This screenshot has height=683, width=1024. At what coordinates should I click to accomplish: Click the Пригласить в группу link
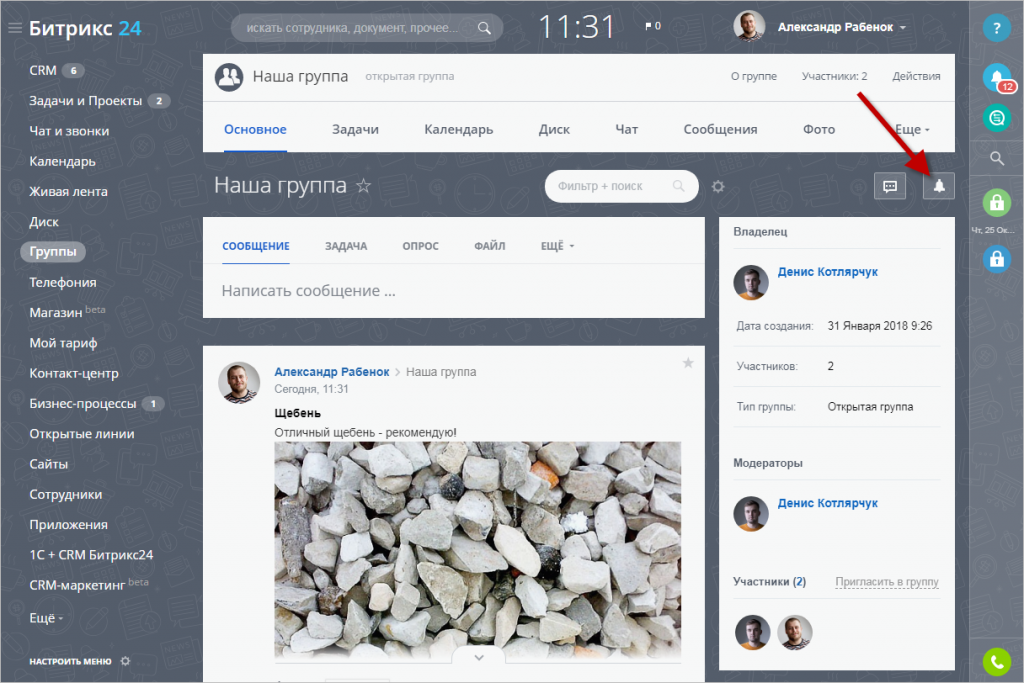[886, 582]
